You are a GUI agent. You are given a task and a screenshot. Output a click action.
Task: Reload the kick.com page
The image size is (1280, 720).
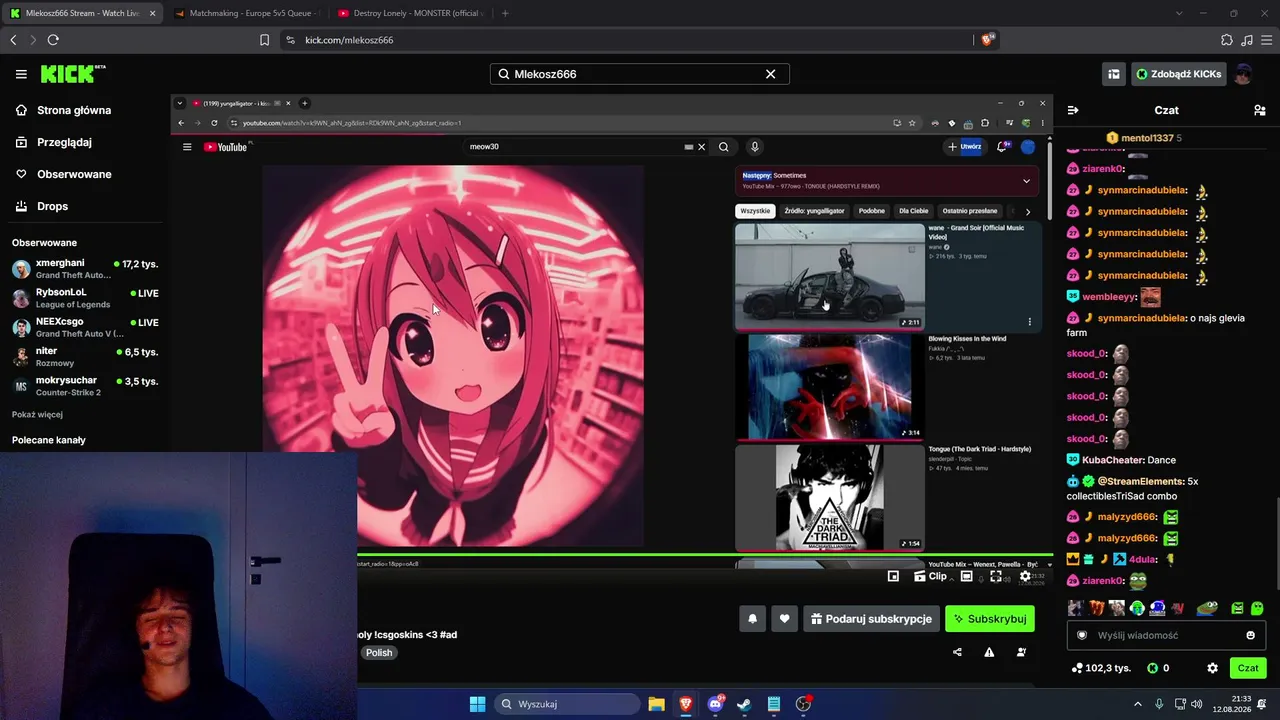pos(53,40)
